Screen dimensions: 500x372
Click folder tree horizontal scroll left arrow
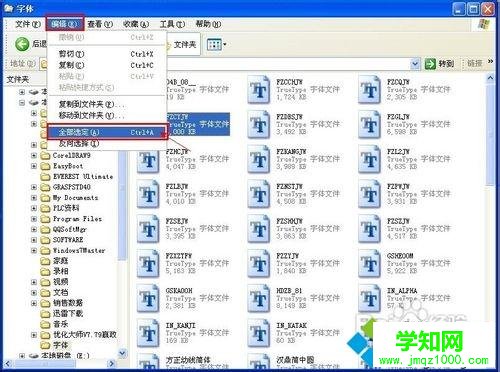click(x=7, y=364)
